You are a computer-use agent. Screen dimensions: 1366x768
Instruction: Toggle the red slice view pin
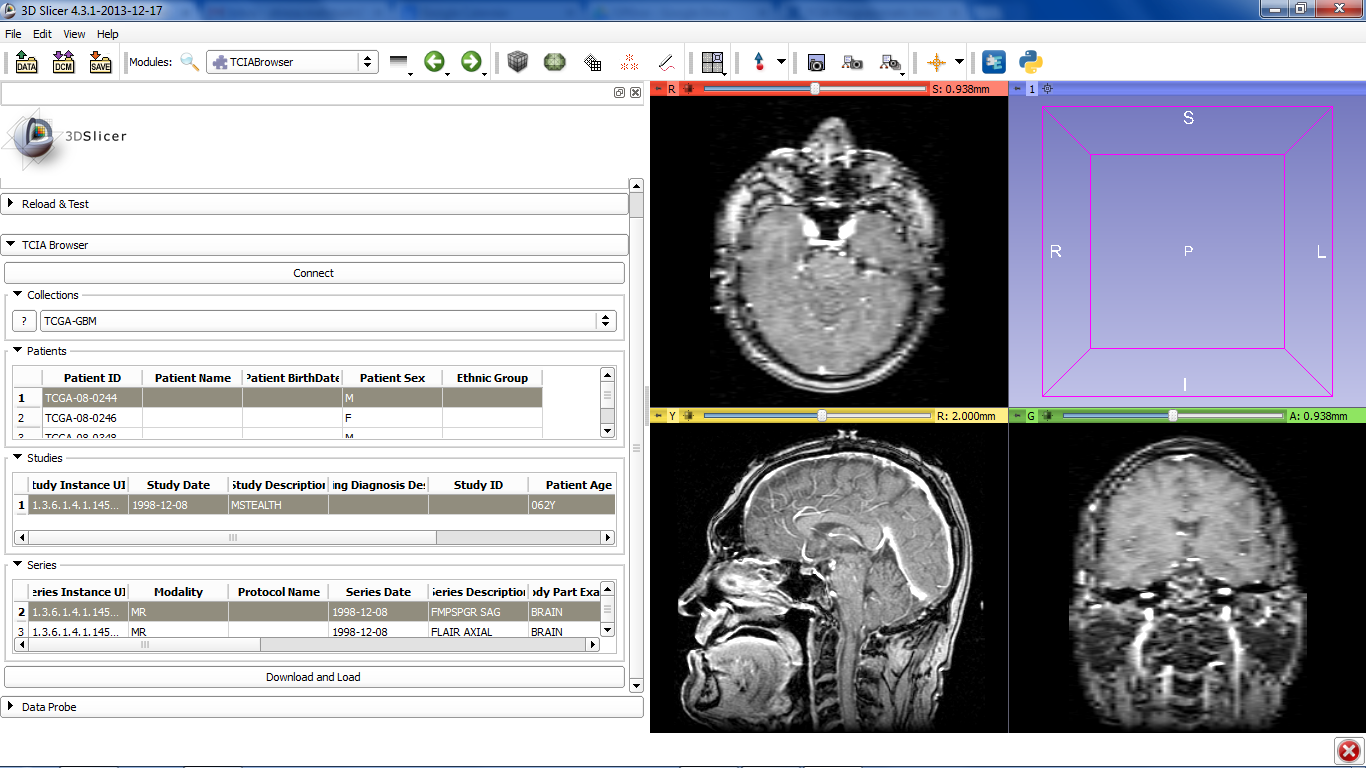658,89
